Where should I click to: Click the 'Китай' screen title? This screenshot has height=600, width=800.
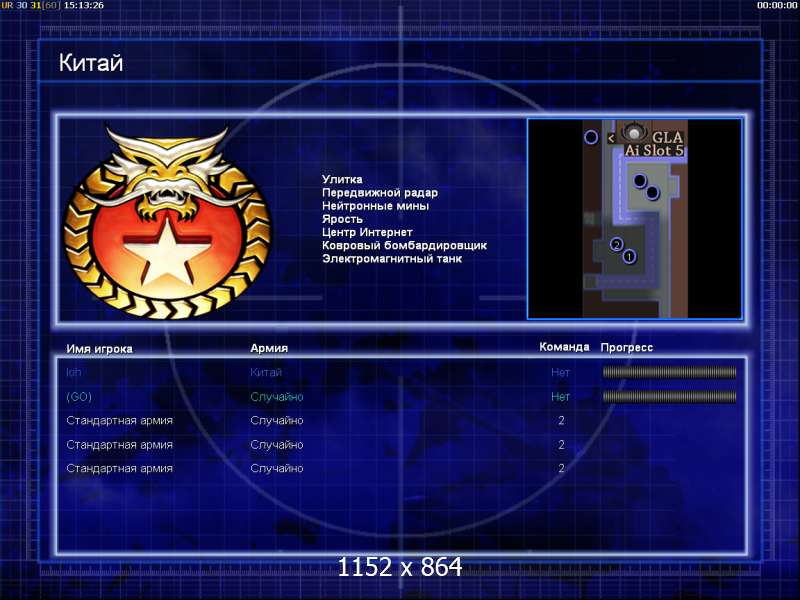pos(91,63)
